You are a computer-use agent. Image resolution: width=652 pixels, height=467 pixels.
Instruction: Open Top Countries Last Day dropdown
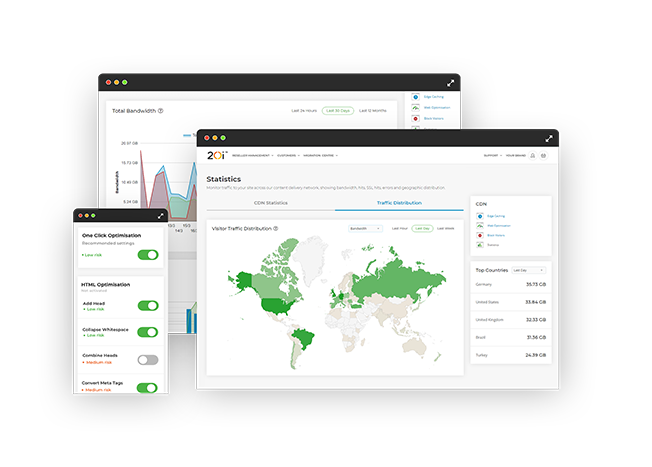point(529,270)
